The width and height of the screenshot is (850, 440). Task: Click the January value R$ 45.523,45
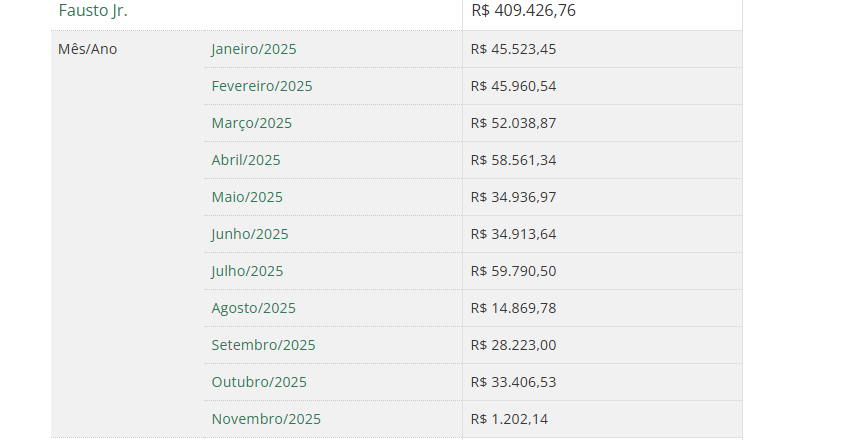pos(513,49)
